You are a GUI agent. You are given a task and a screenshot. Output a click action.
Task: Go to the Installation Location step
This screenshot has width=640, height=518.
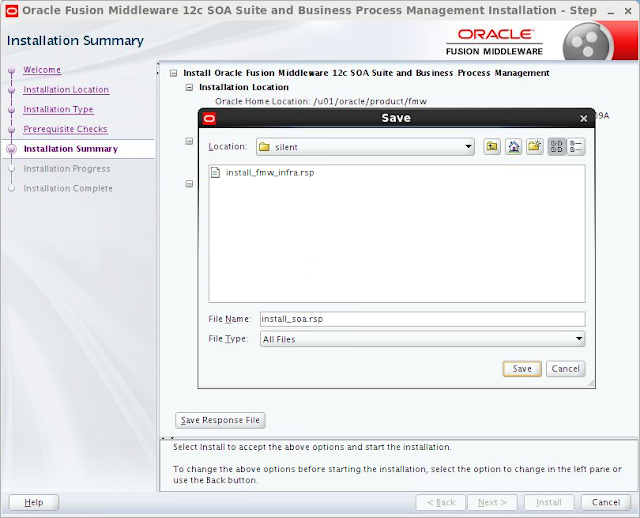[66, 89]
